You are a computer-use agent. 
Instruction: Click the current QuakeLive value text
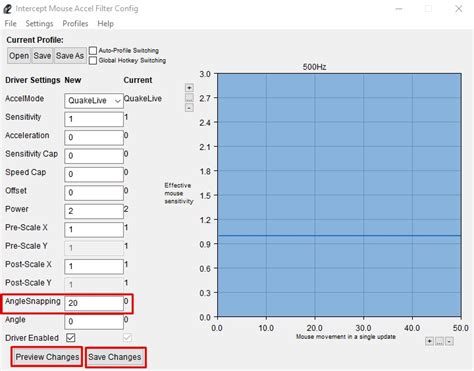[x=143, y=99]
